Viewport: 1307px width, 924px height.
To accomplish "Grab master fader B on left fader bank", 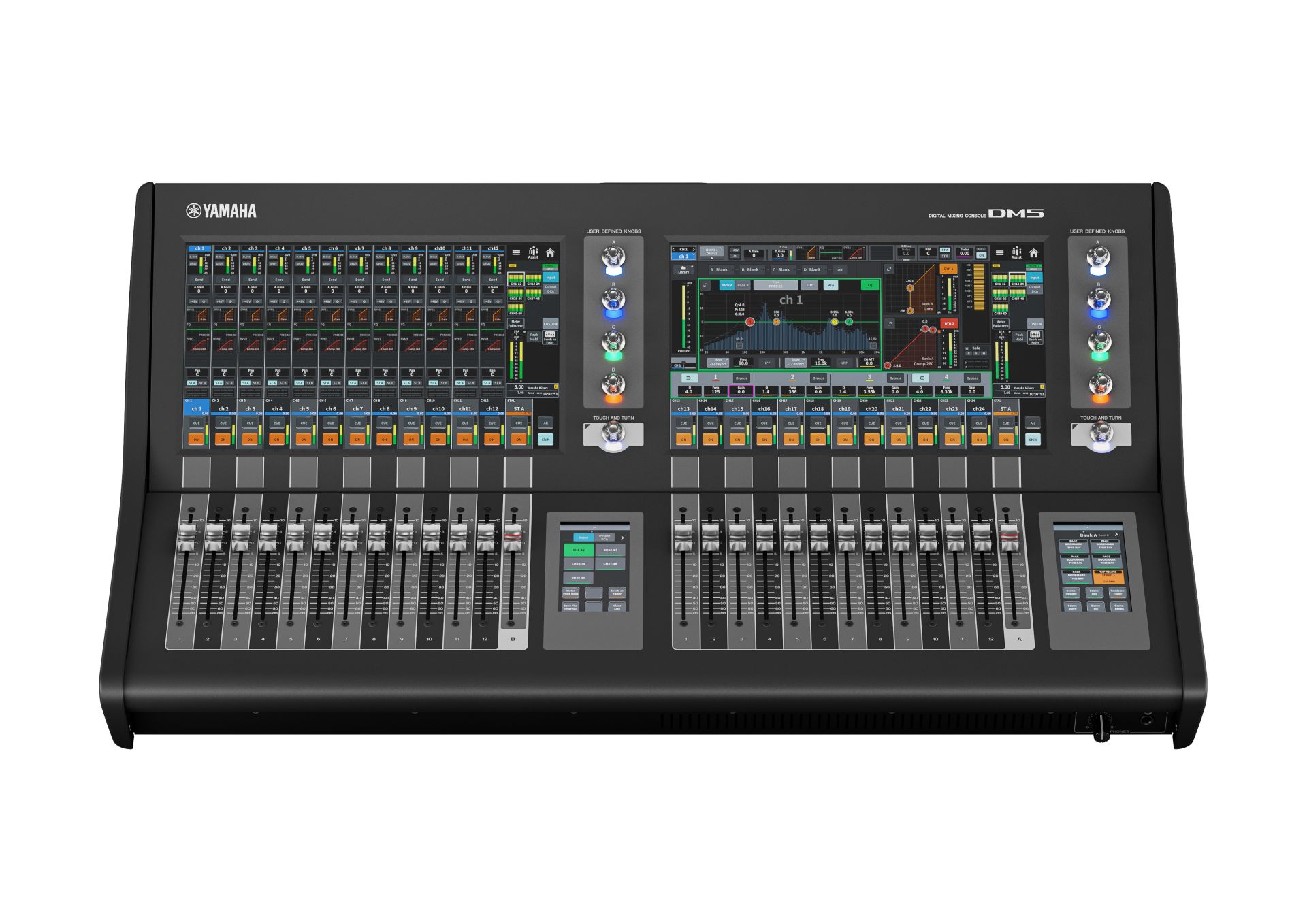I will pyautogui.click(x=513, y=536).
